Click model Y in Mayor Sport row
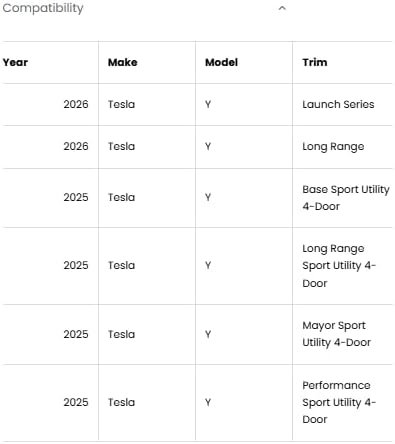Viewport: 395px width, 444px height. (208, 334)
